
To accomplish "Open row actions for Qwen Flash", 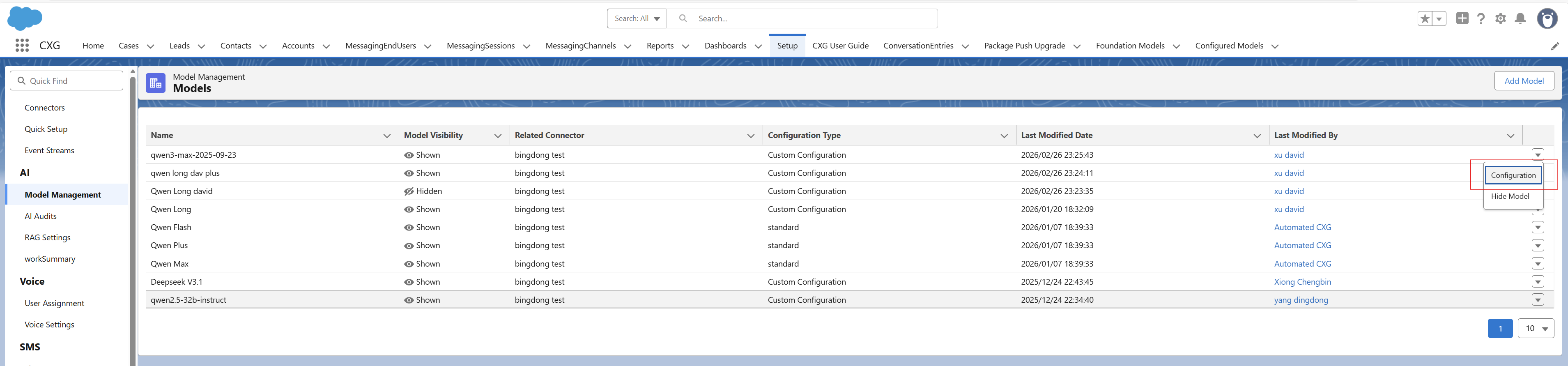I will coord(1538,228).
